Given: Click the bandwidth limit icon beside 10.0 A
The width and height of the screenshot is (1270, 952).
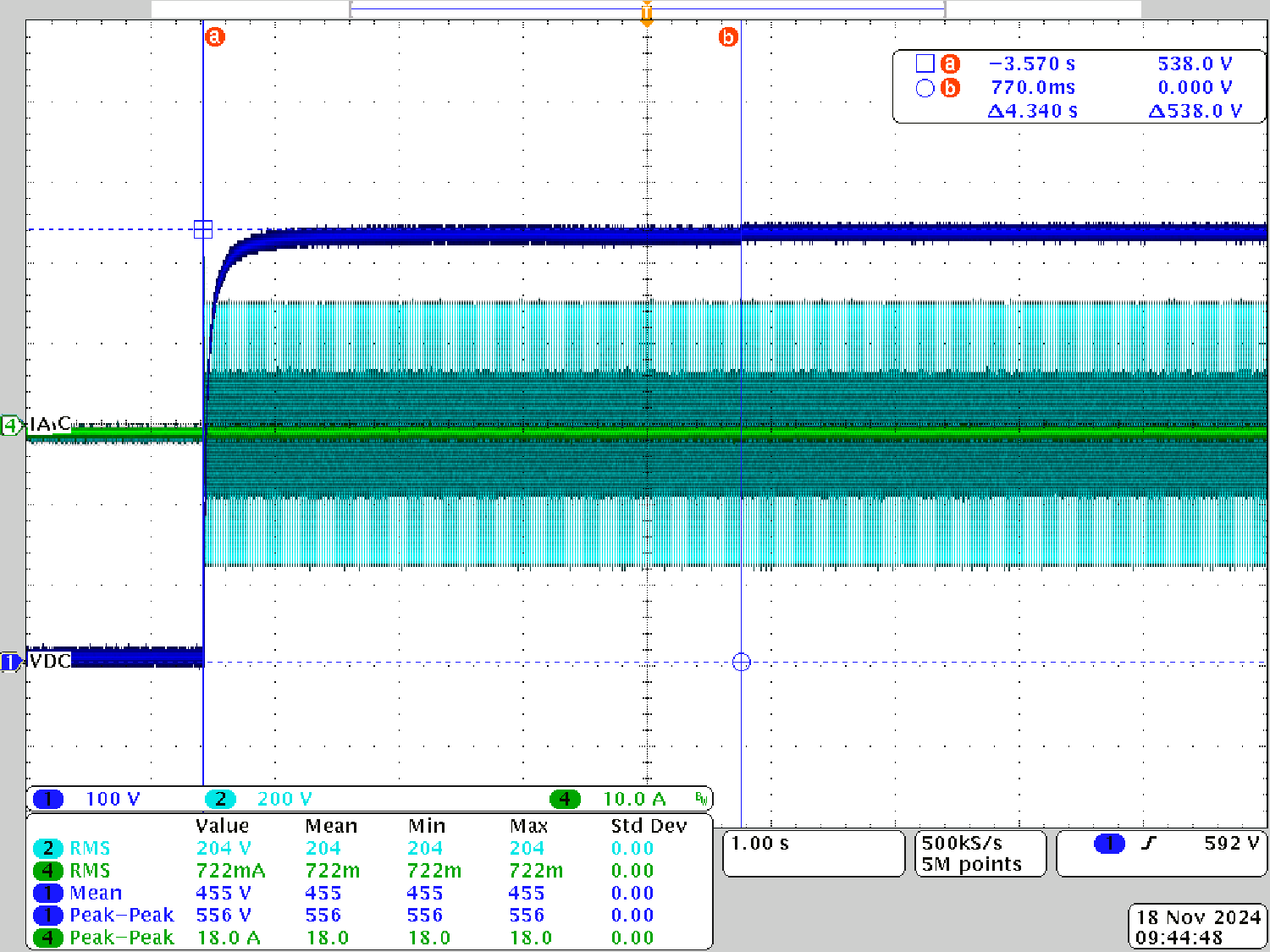Looking at the screenshot, I should pyautogui.click(x=701, y=798).
